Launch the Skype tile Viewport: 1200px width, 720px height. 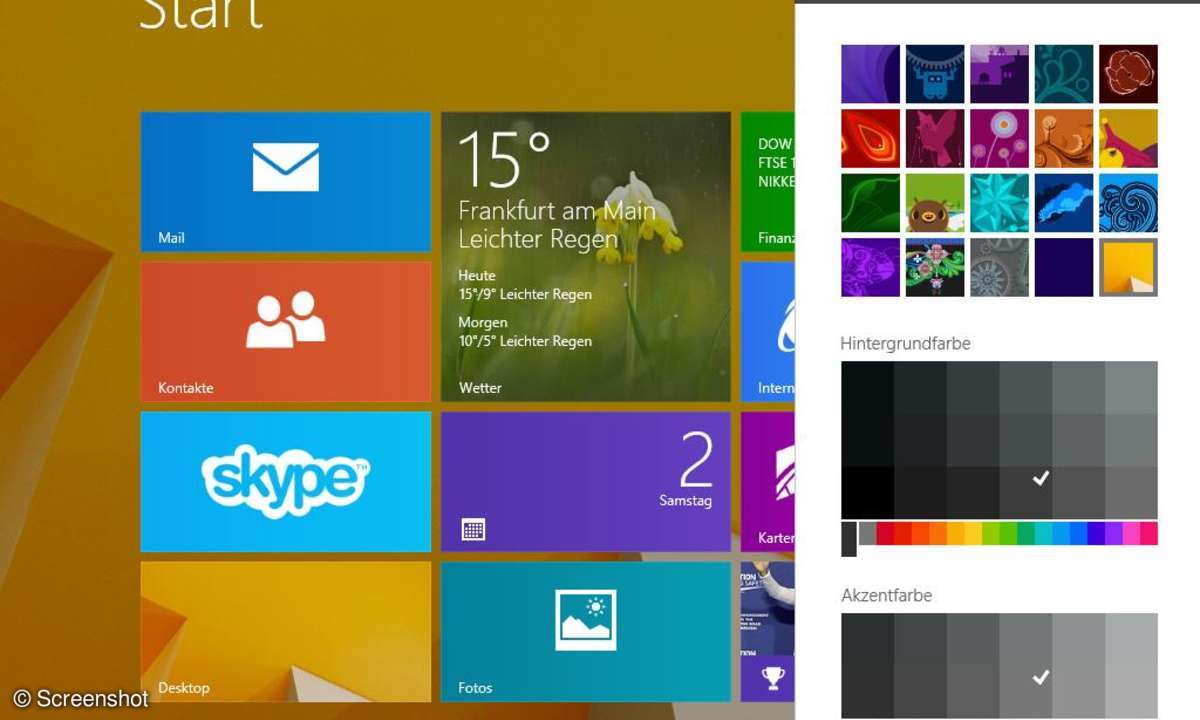(285, 481)
